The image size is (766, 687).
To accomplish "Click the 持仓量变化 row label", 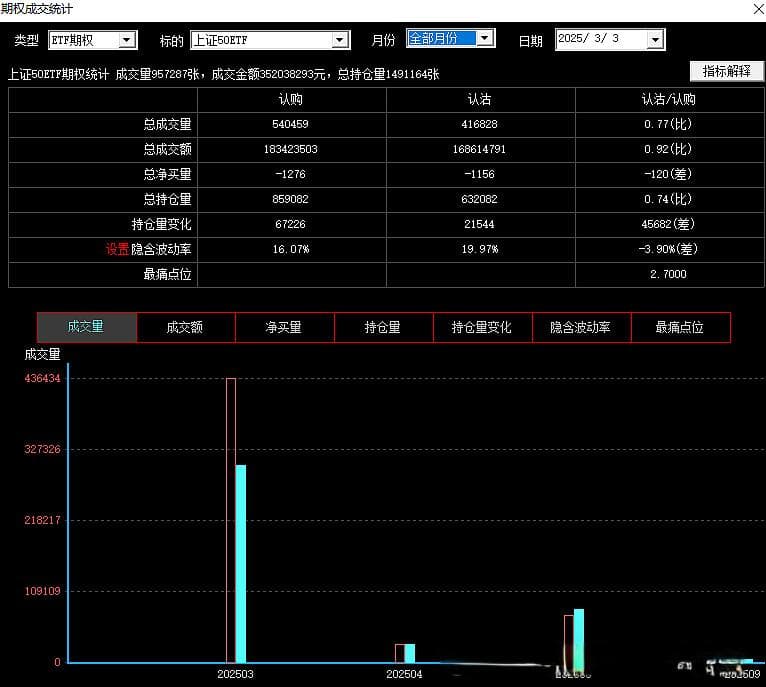I will (x=161, y=224).
